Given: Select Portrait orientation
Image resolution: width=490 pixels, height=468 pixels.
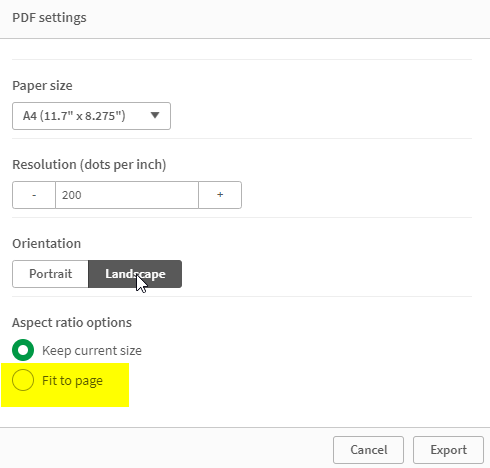Looking at the screenshot, I should pos(50,274).
